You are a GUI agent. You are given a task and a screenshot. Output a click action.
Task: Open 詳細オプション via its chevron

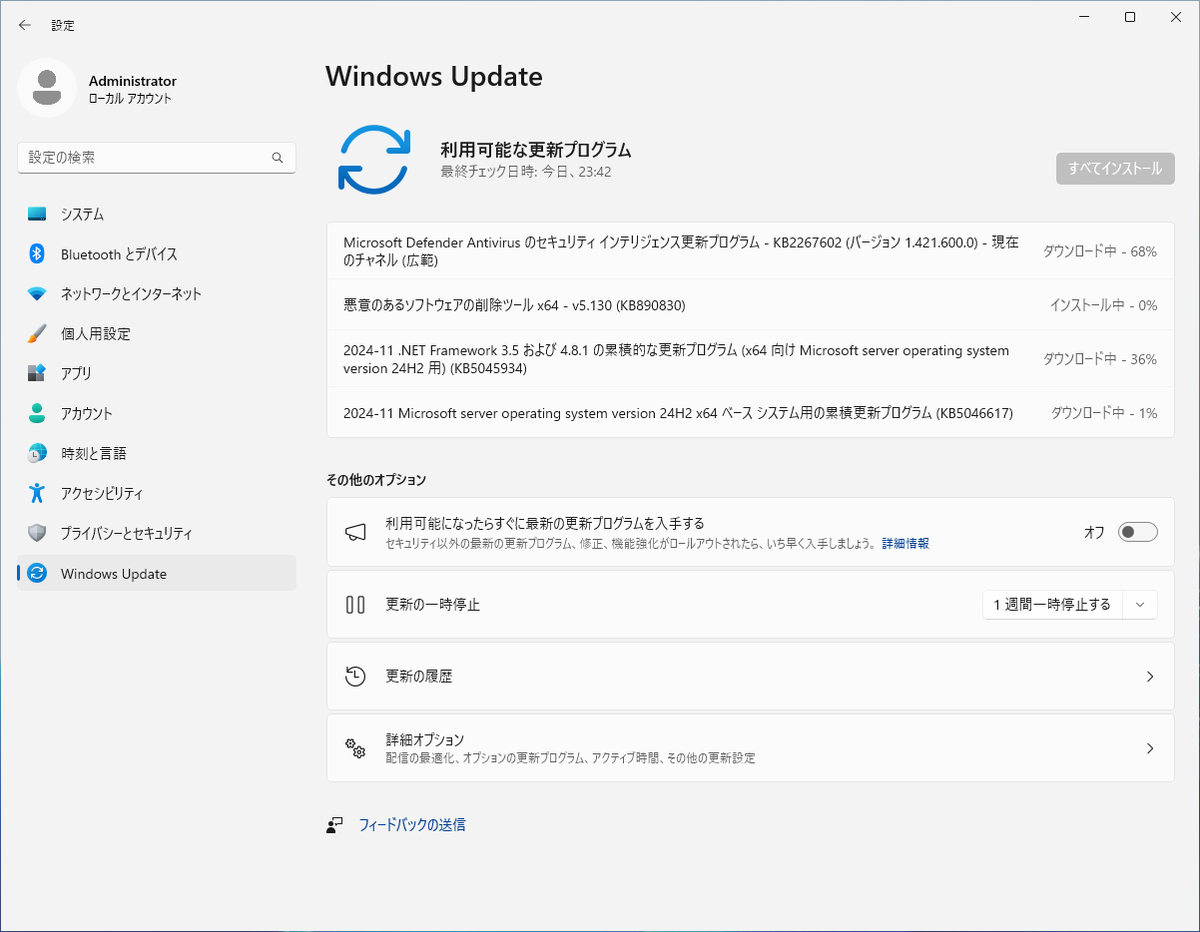click(x=1150, y=748)
